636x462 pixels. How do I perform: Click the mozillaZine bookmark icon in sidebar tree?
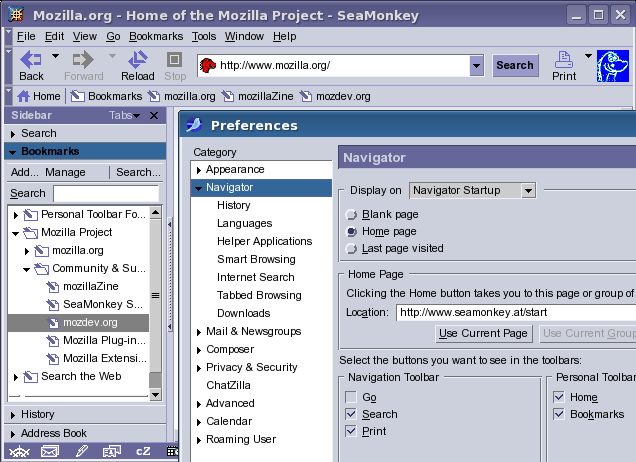pos(52,287)
